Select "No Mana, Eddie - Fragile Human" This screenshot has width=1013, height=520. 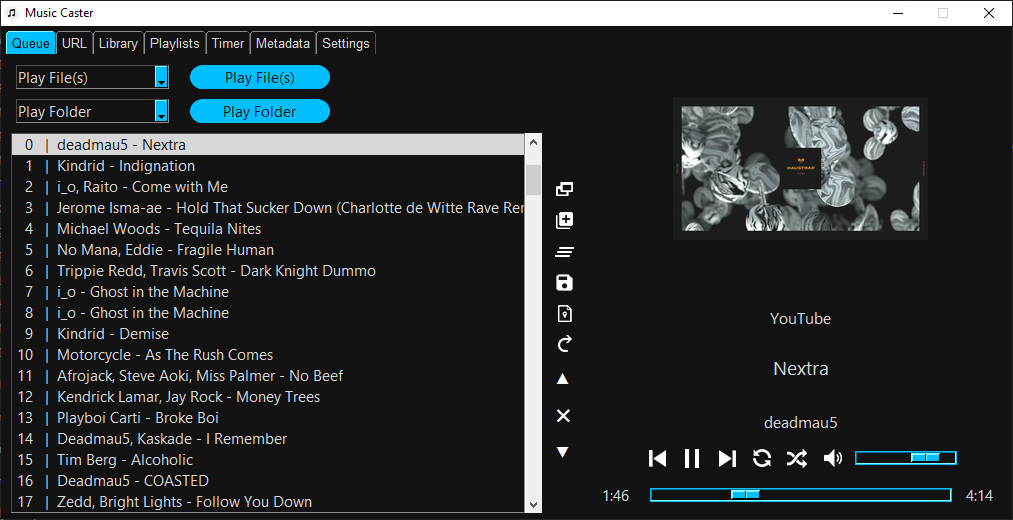click(x=268, y=250)
